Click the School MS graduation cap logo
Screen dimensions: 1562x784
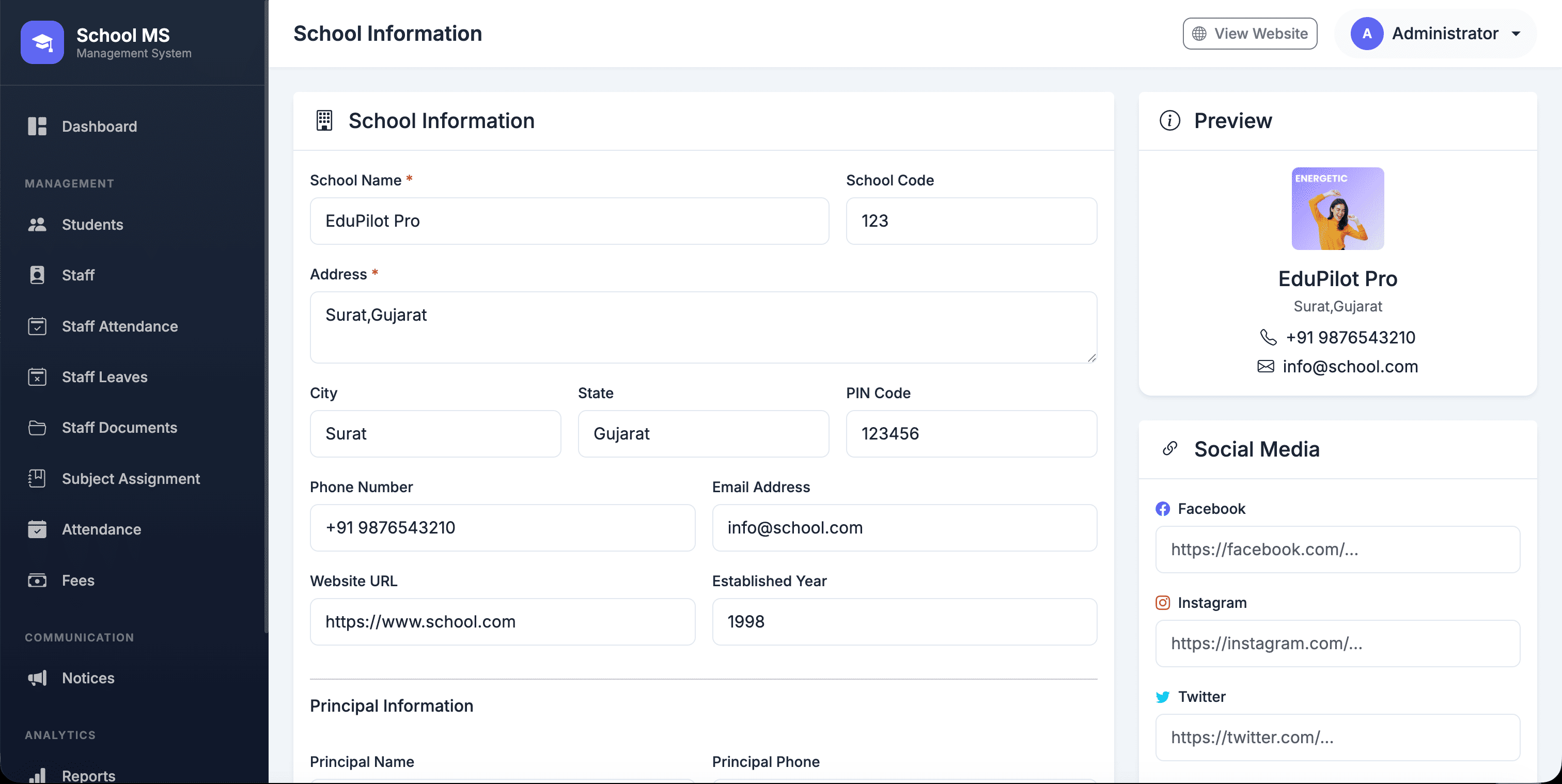pos(42,42)
